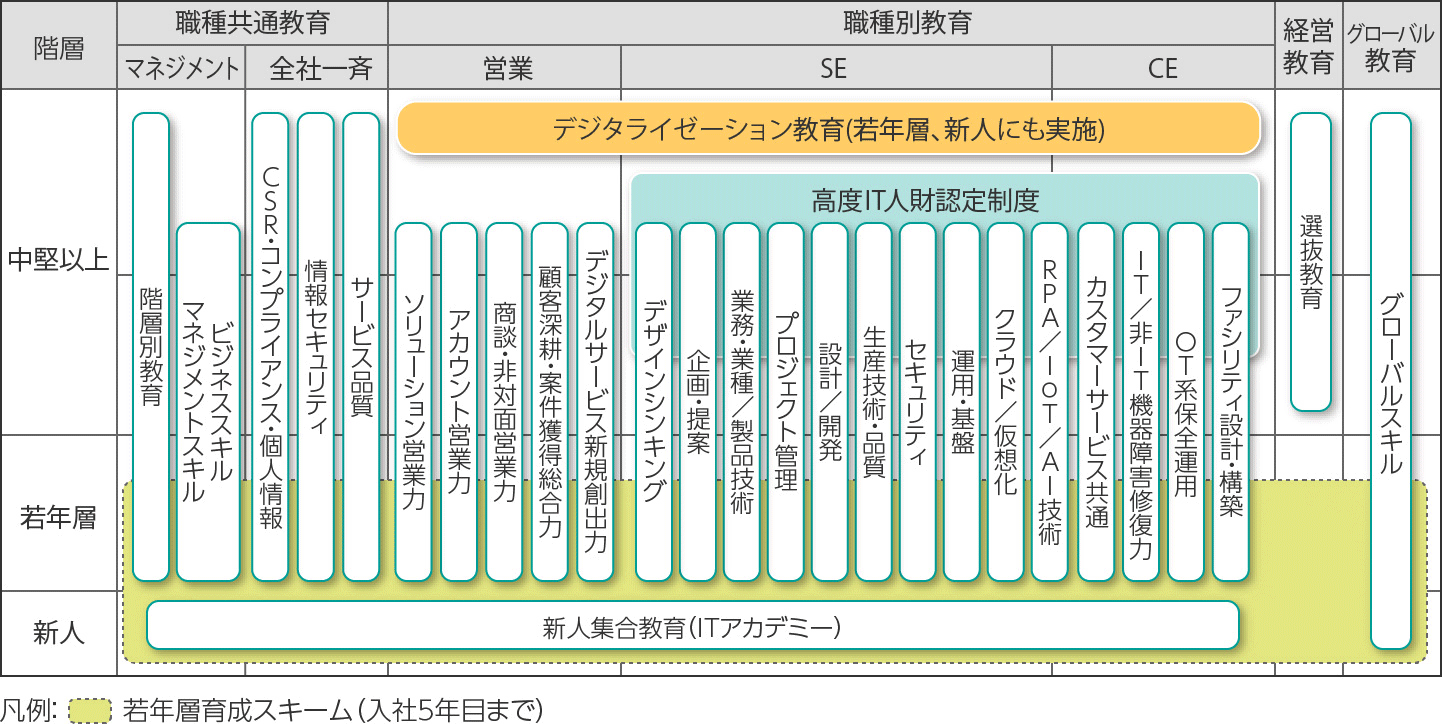Screen dimensions: 1442x724
Task: Click the RPA/IoT/AI技術 box
Action: tap(1050, 402)
